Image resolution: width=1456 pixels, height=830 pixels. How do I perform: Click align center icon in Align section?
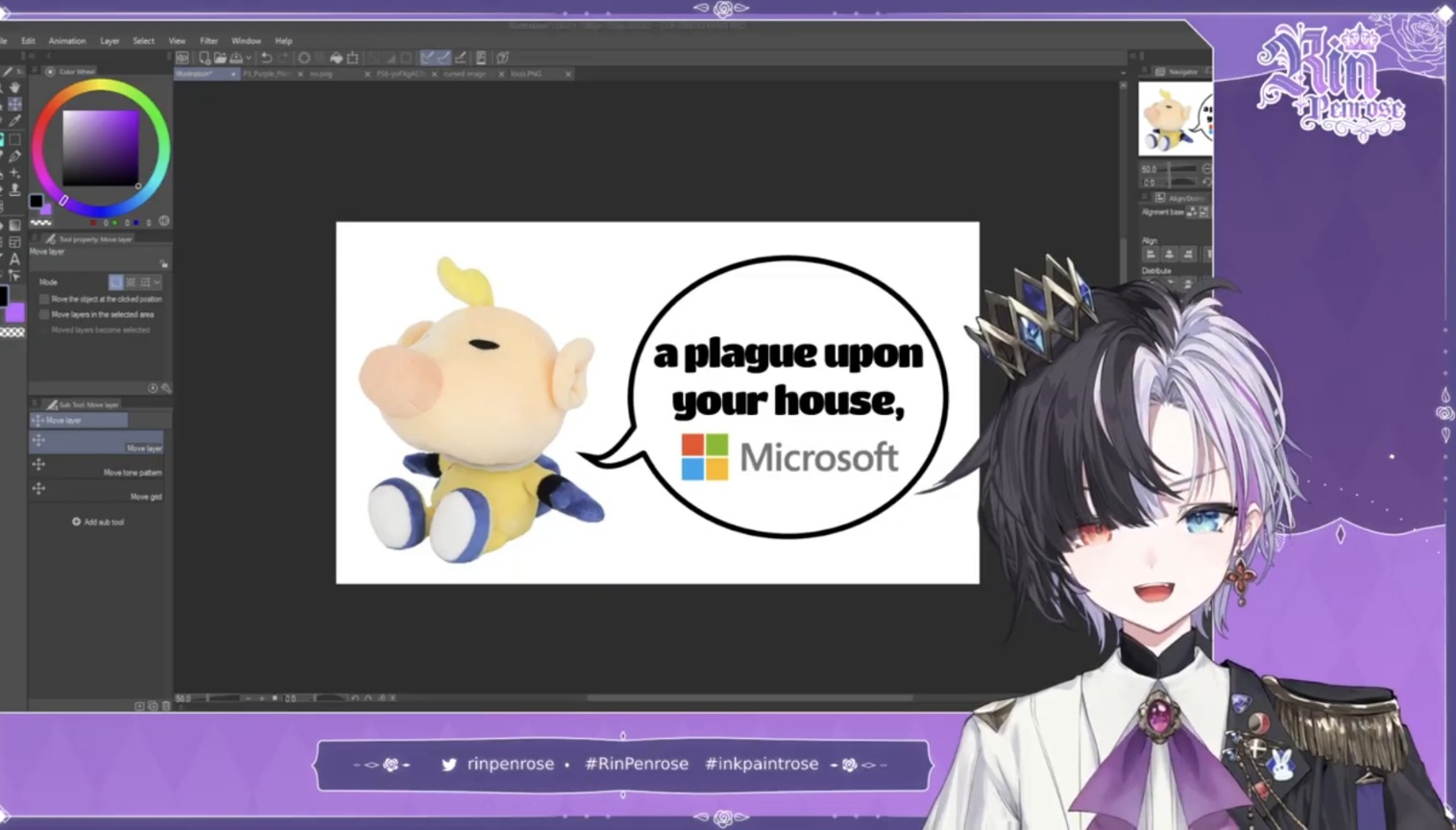click(x=1170, y=254)
